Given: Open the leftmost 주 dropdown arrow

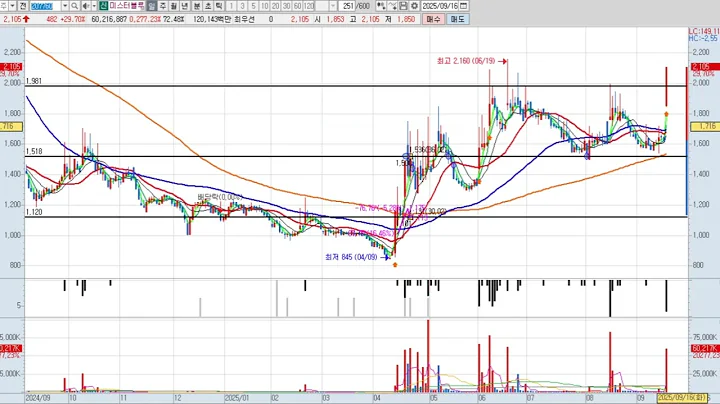Looking at the screenshot, I should 12,6.
